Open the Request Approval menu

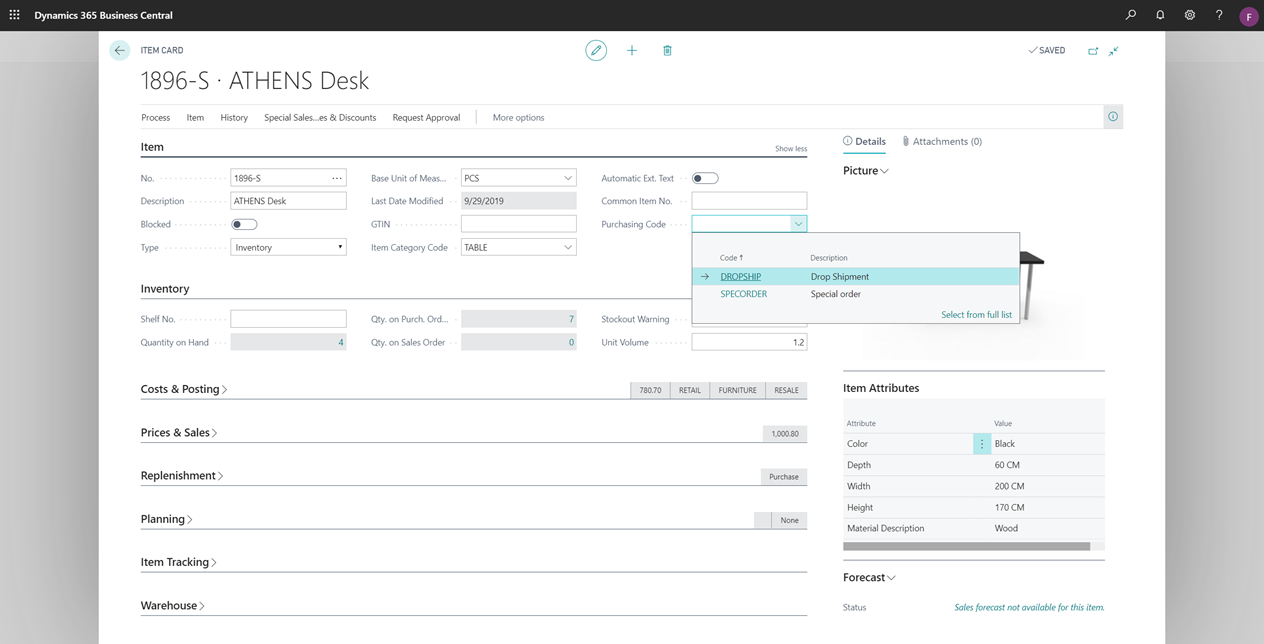click(426, 117)
